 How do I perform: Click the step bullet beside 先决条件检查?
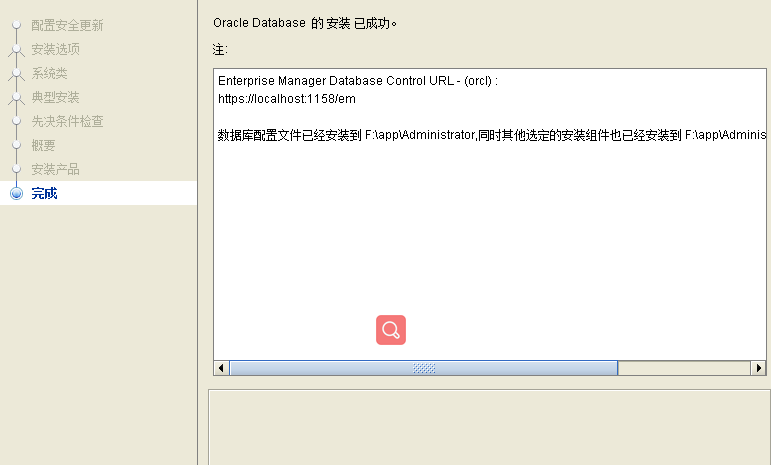pos(17,120)
